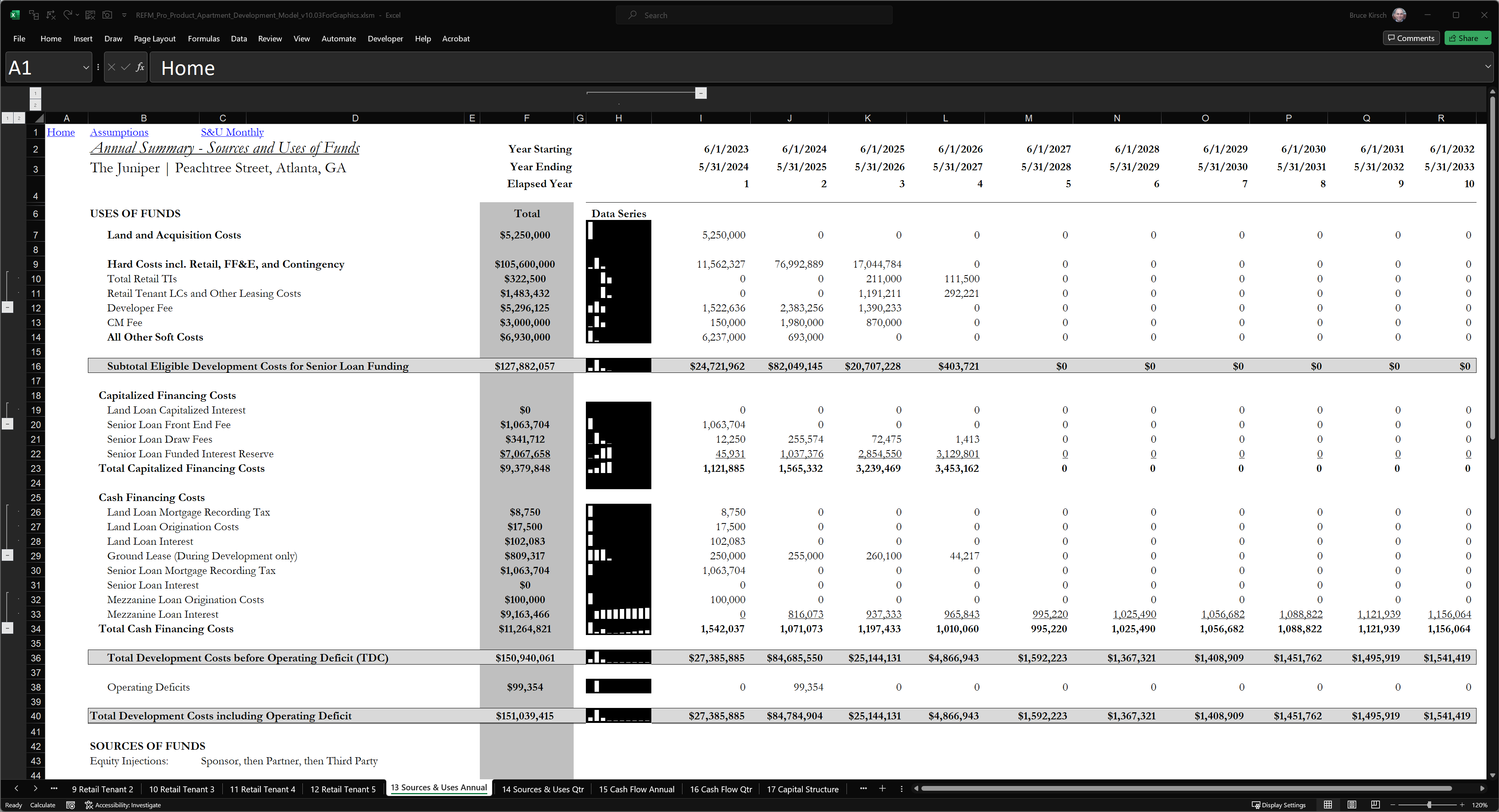This screenshot has height=812, width=1499.
Task: Open the Data ribbon tab
Action: pyautogui.click(x=239, y=38)
